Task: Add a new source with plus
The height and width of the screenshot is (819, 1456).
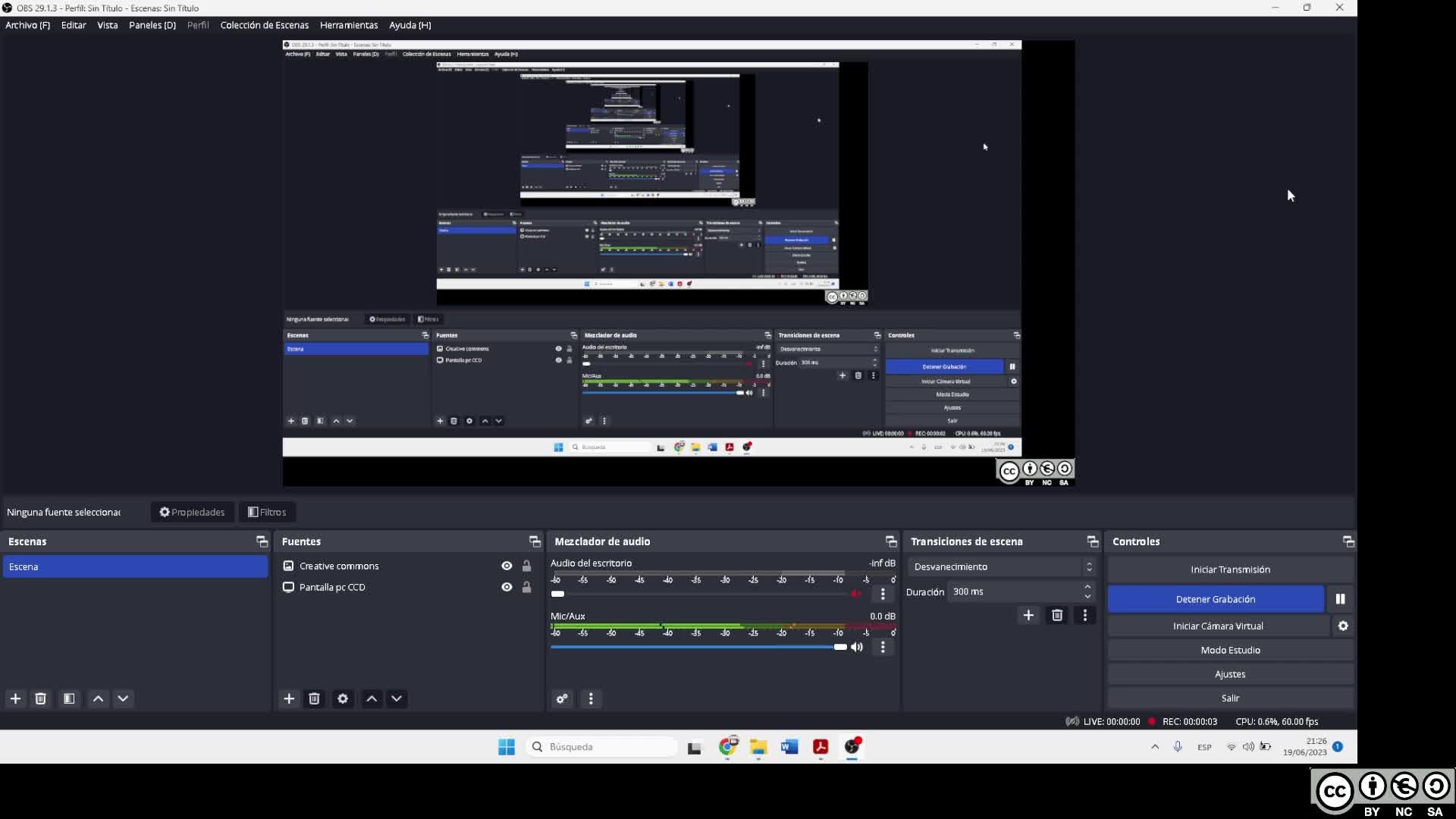Action: click(289, 699)
